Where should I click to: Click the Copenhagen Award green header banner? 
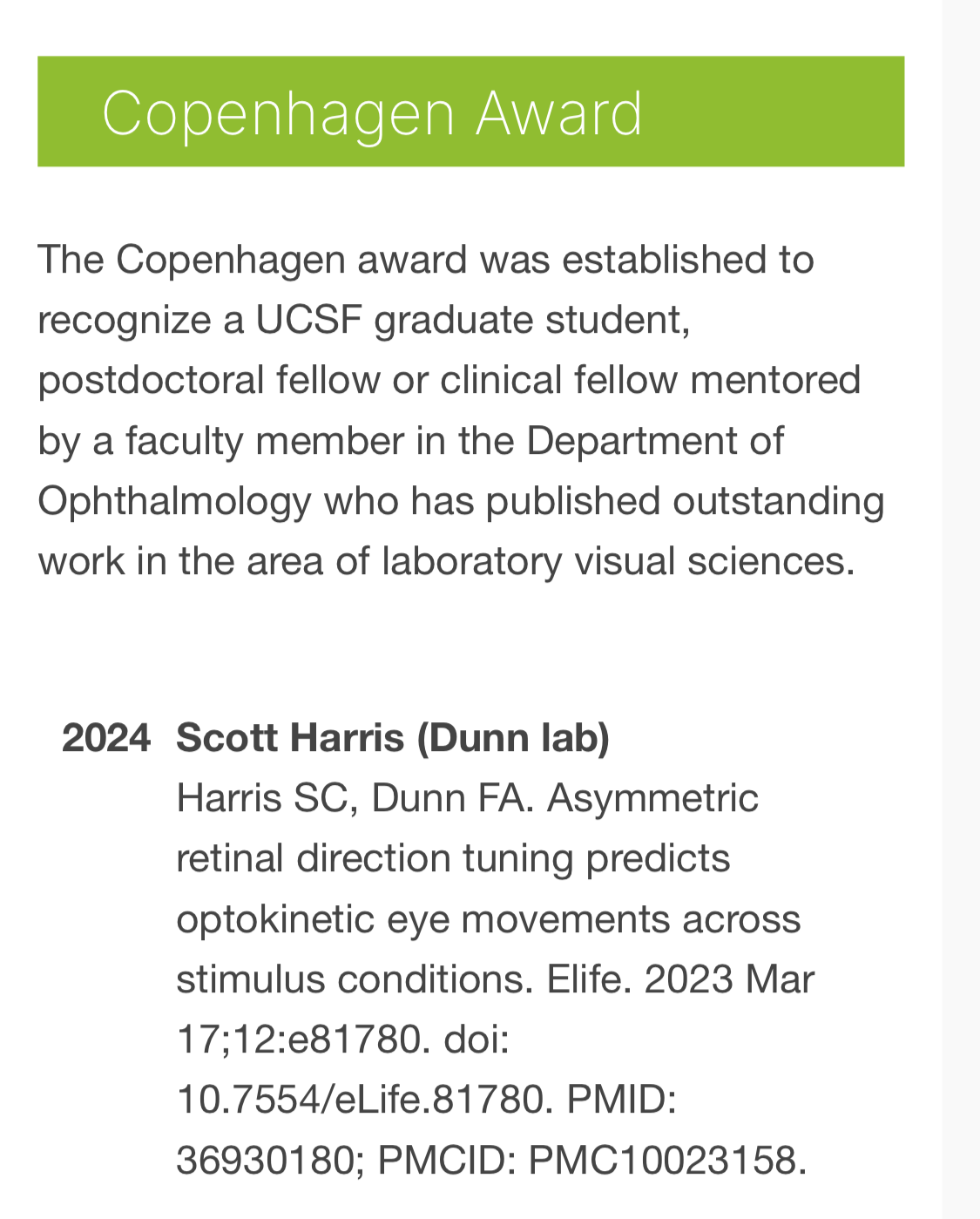tap(470, 112)
